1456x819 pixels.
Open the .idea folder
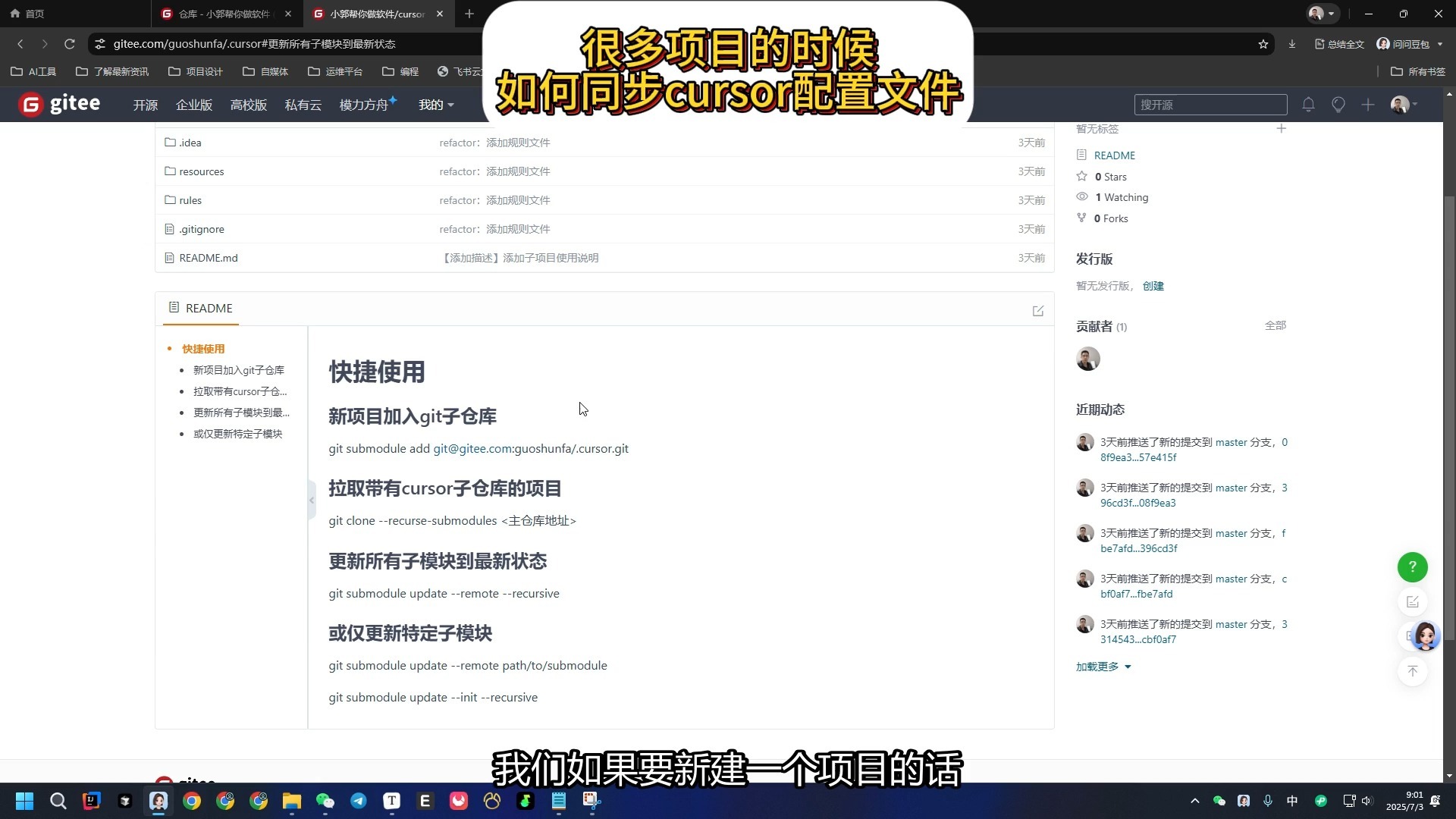coord(190,143)
